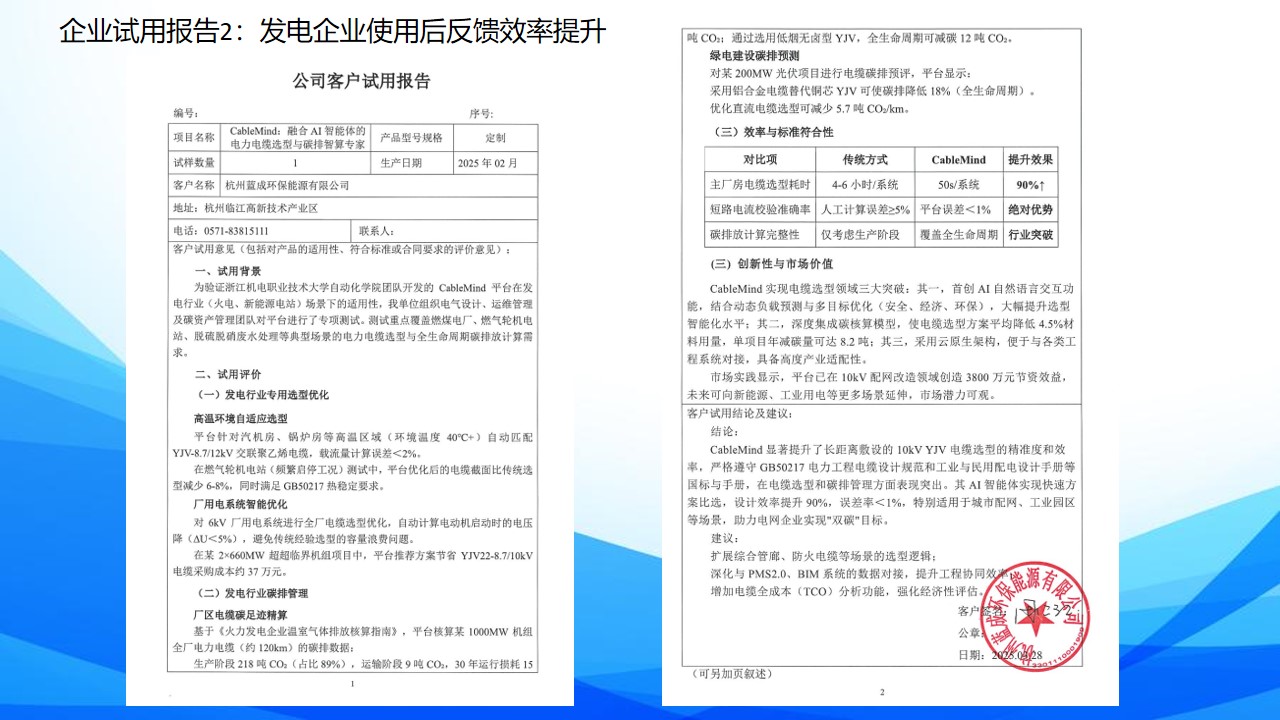Screen dimensions: 1280x720
Task: Click the slide title about 发电企业 feedback
Action: [333, 31]
